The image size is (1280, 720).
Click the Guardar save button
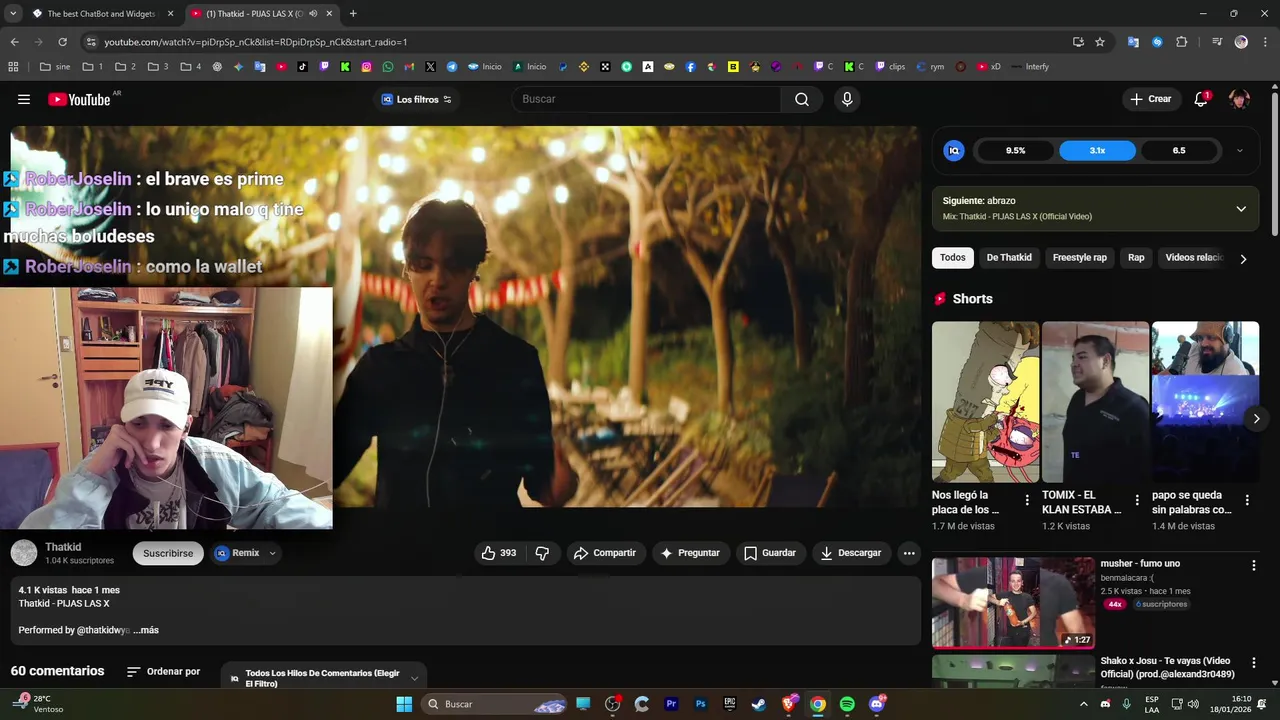(770, 553)
